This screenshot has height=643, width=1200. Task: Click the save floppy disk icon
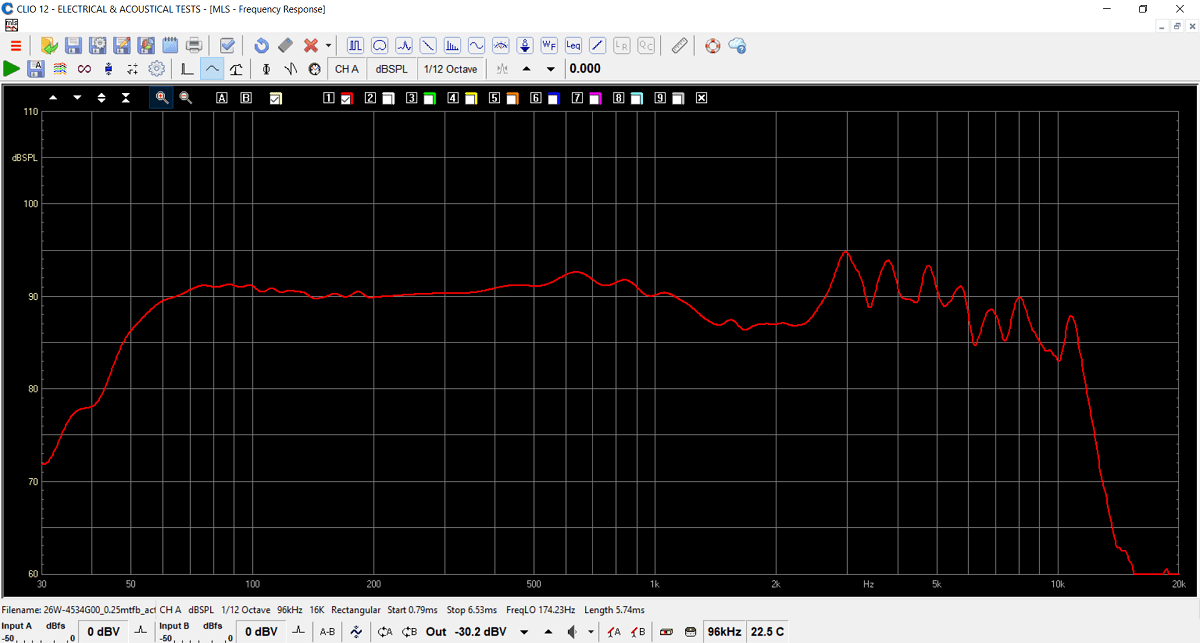pos(73,46)
